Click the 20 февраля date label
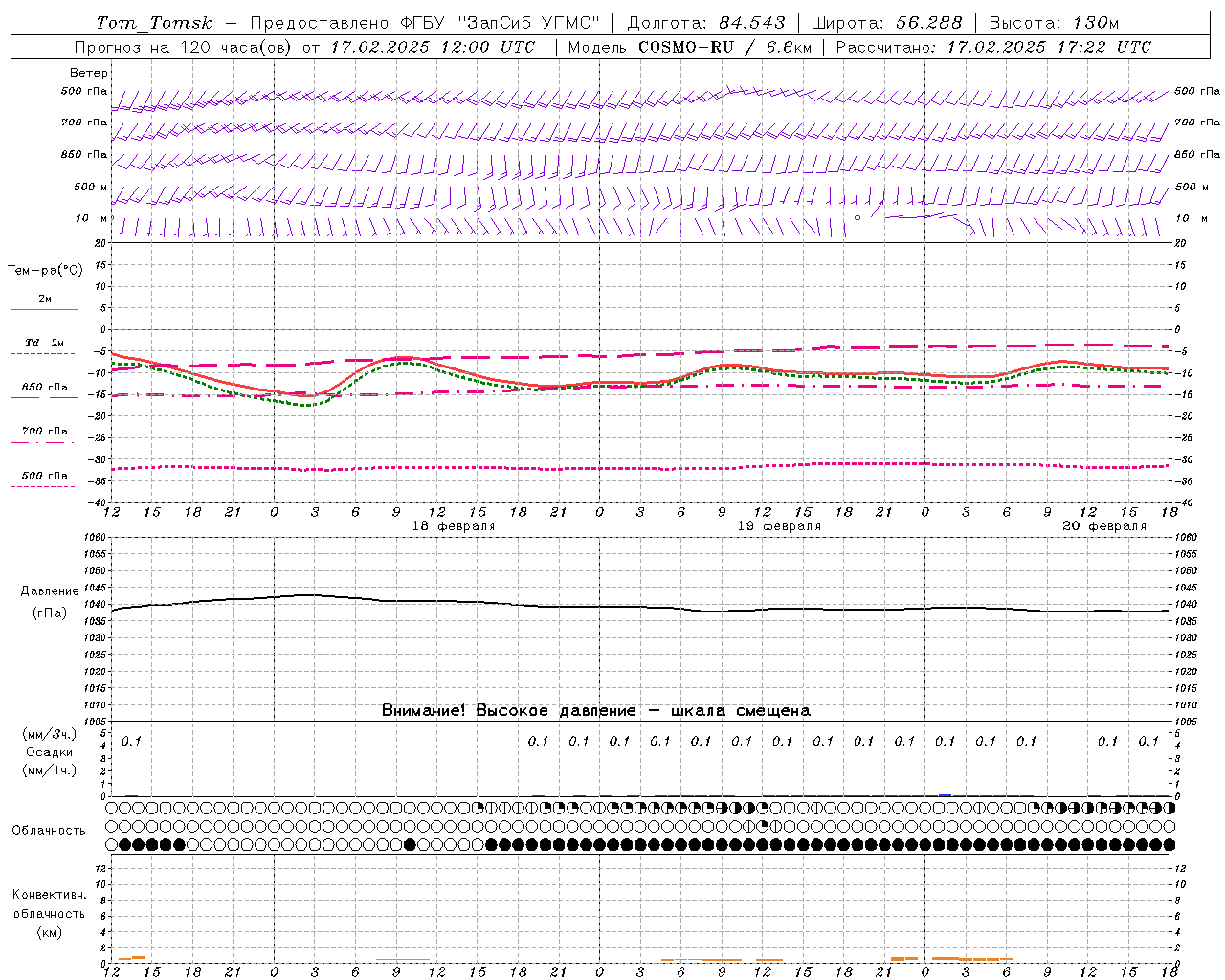Screen dimensions: 1225x980 pos(1104,526)
